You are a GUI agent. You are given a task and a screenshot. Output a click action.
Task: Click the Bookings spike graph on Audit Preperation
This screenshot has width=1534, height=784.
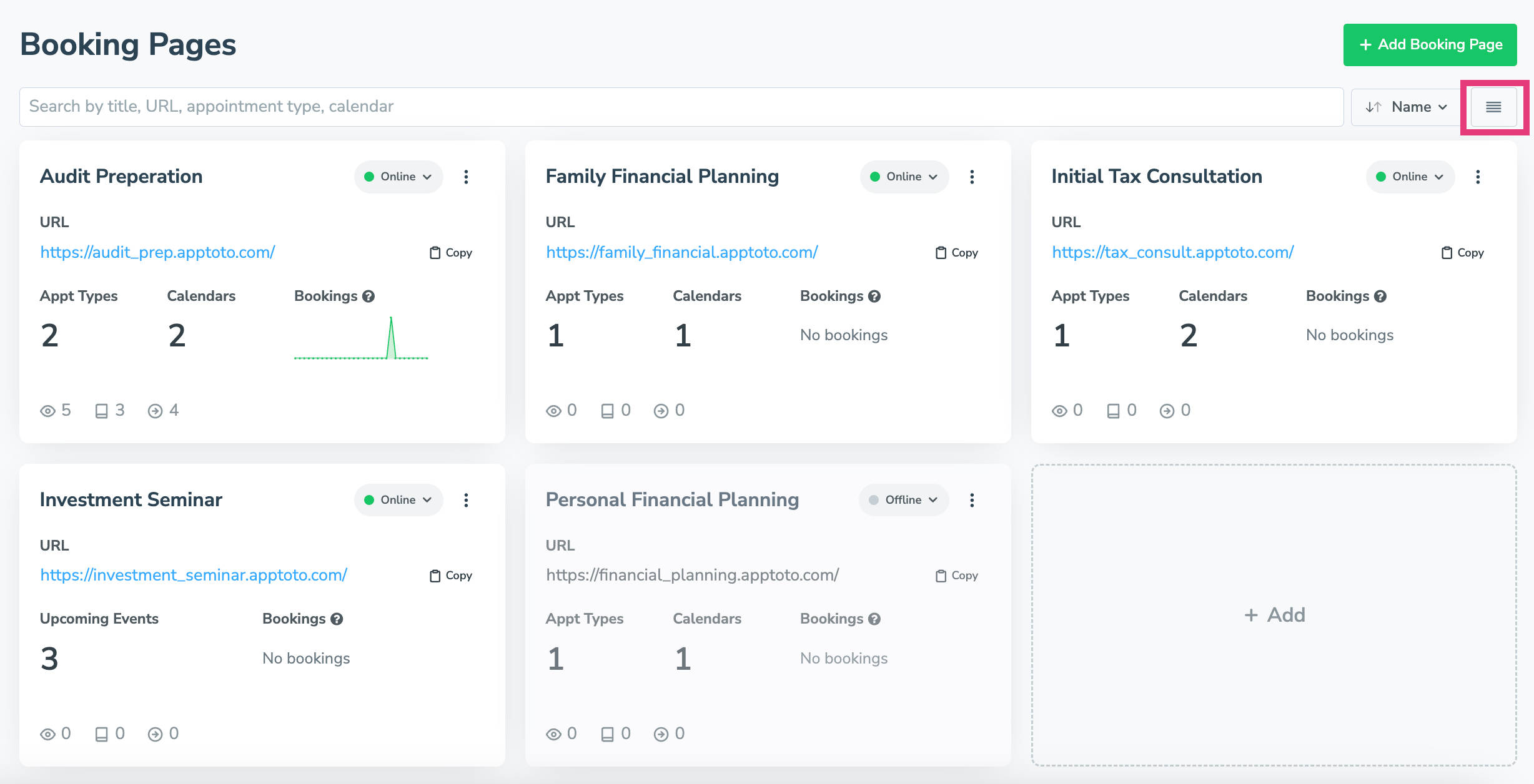coord(361,340)
